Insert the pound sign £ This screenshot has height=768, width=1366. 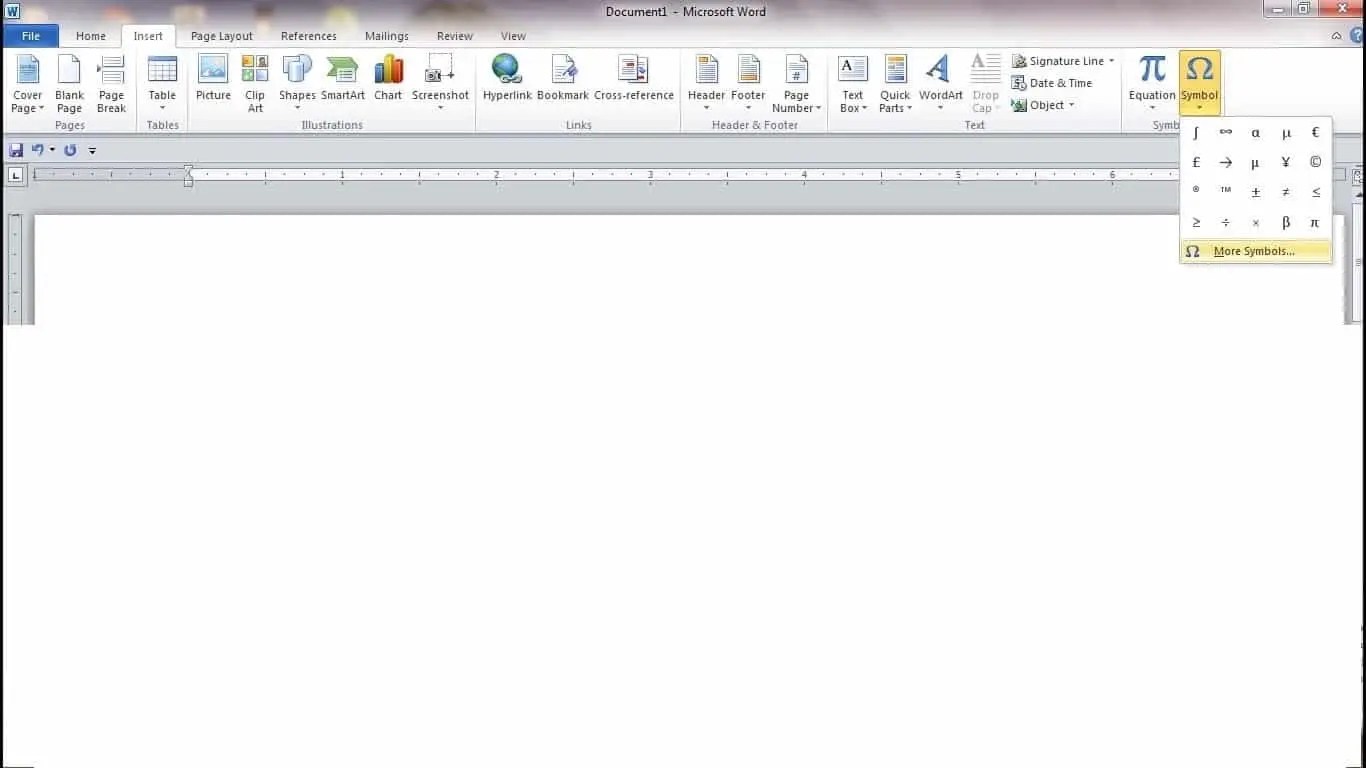[1196, 162]
